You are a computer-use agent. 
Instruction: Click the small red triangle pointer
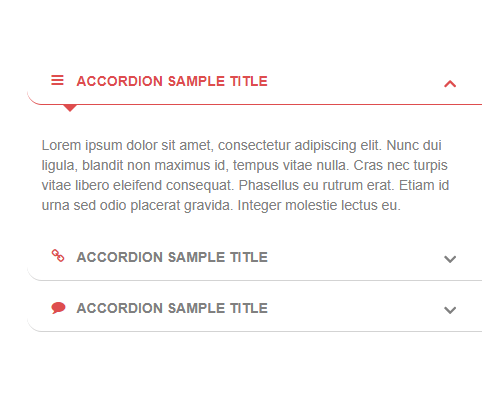tap(70, 108)
